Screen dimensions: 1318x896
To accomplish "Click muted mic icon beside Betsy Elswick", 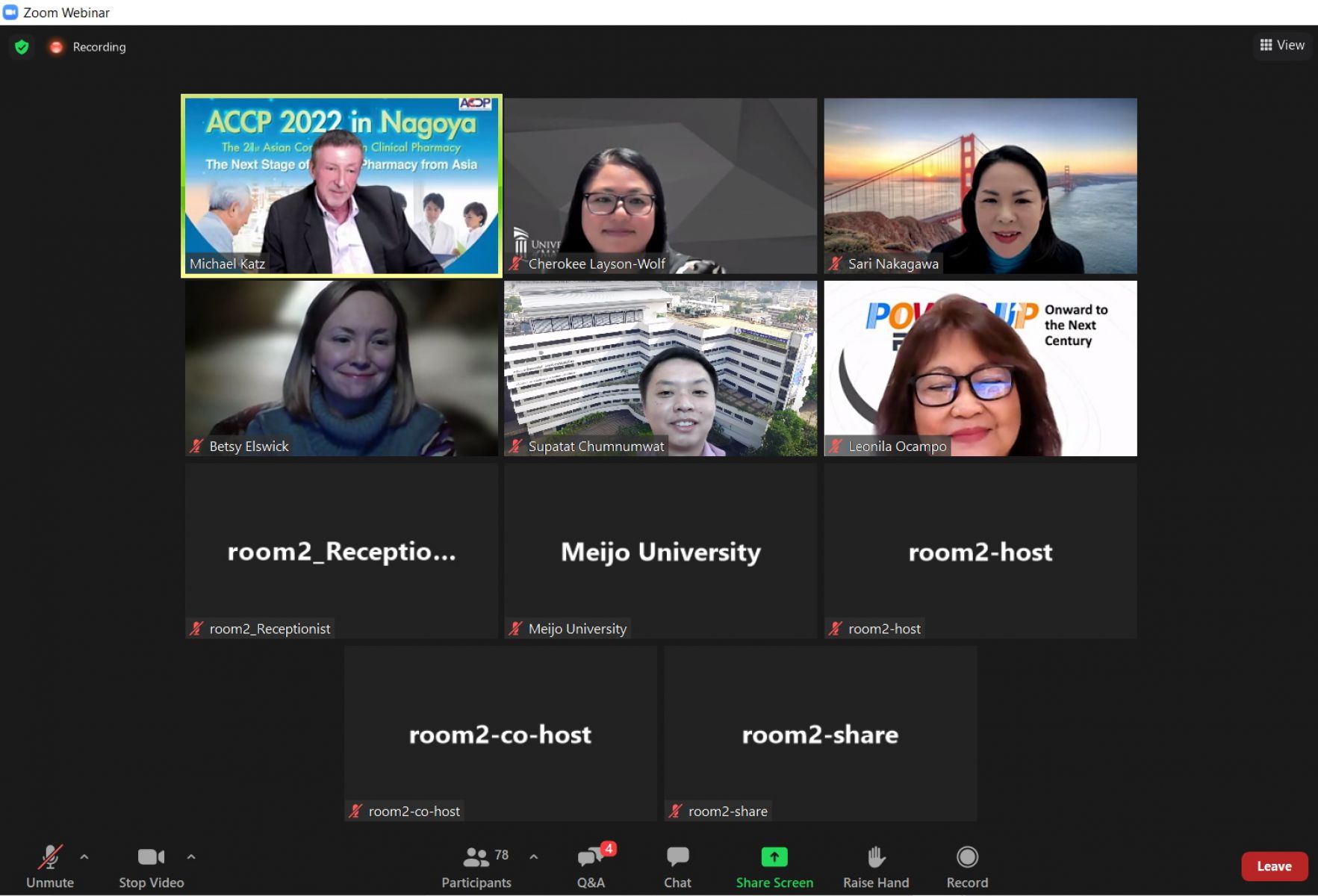I will tap(196, 446).
